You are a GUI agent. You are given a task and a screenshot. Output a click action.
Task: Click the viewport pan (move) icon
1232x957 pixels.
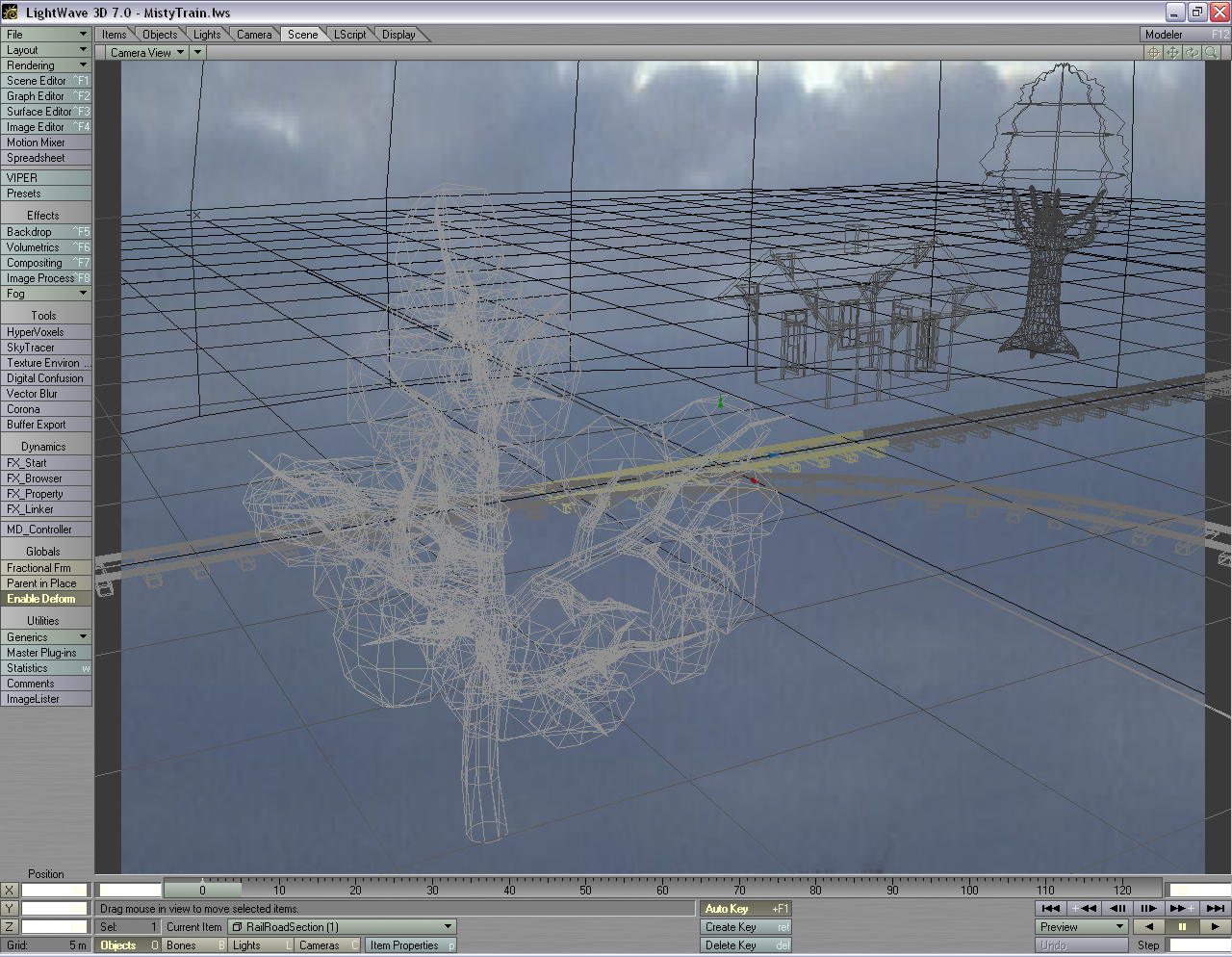click(1172, 53)
